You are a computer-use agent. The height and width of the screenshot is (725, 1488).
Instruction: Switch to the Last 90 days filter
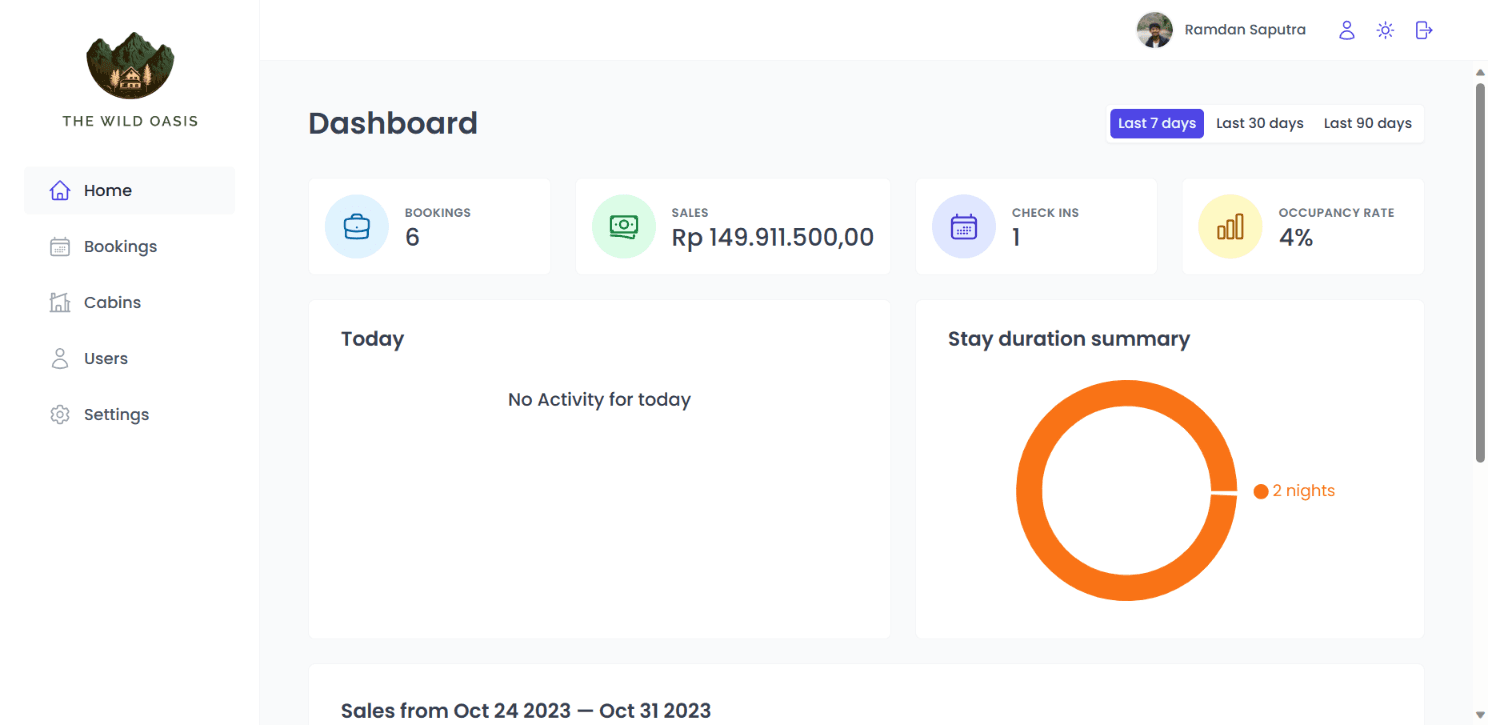point(1367,123)
